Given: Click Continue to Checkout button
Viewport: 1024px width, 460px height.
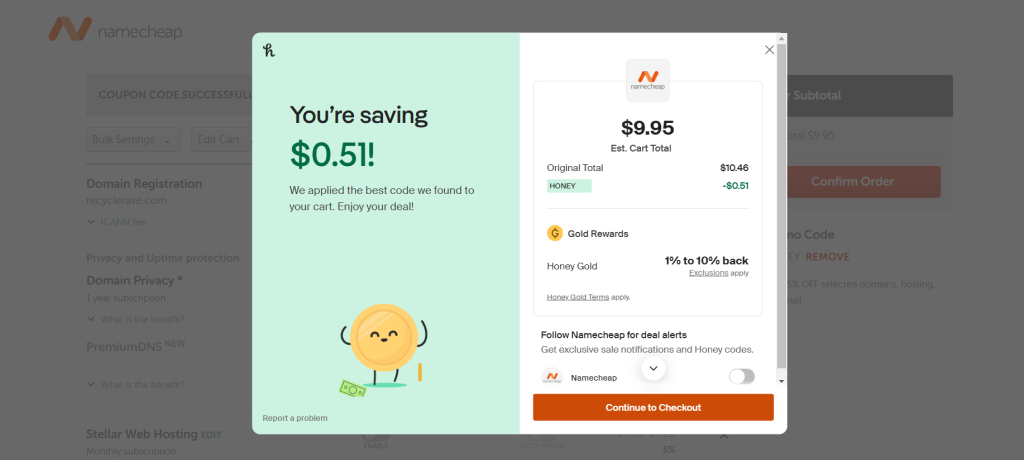Looking at the screenshot, I should coord(653,407).
